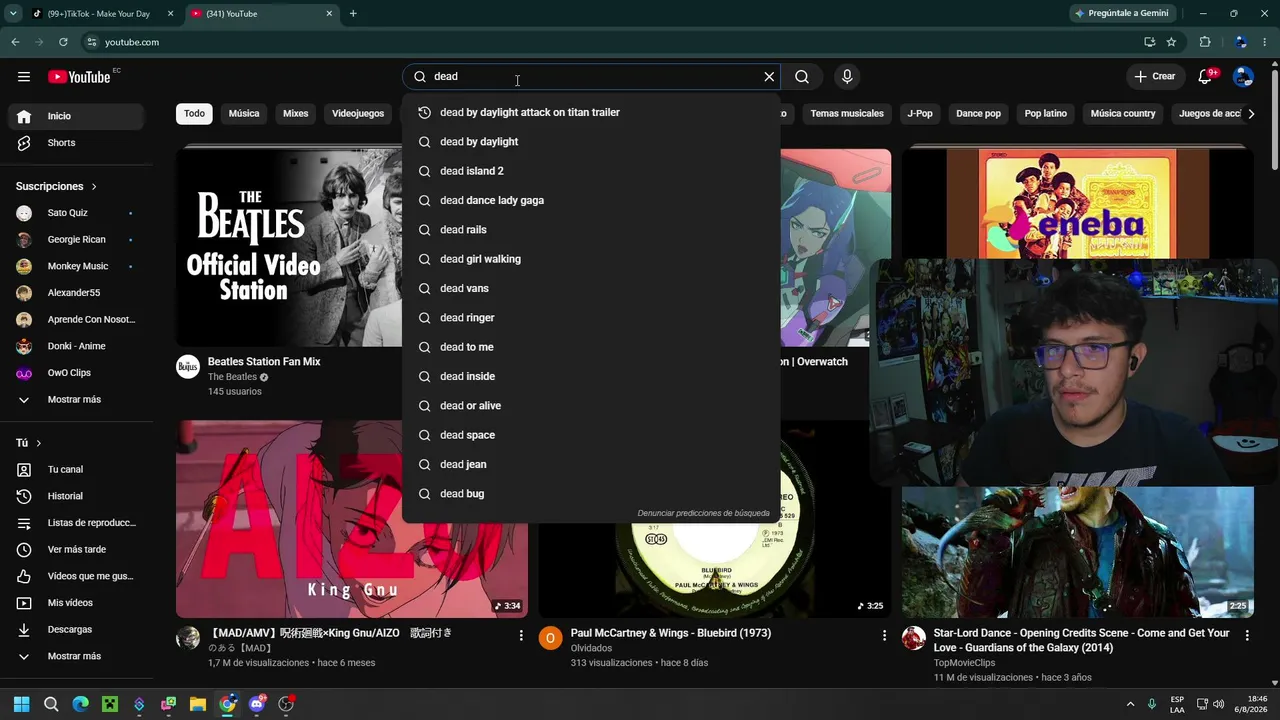1280x720 pixels.
Task: Open the Beatles Official Video Station thumbnail
Action: [289, 247]
